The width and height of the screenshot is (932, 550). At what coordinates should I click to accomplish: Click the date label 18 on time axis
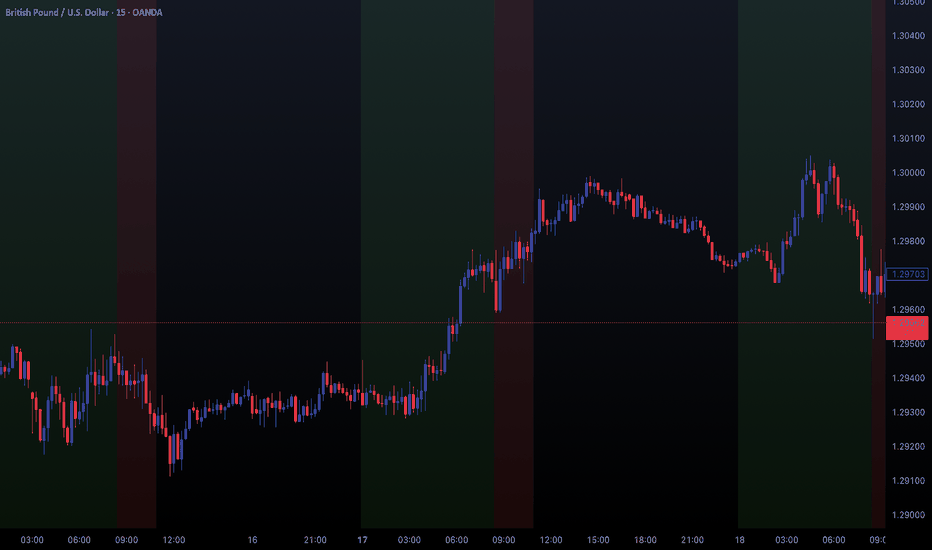739,540
